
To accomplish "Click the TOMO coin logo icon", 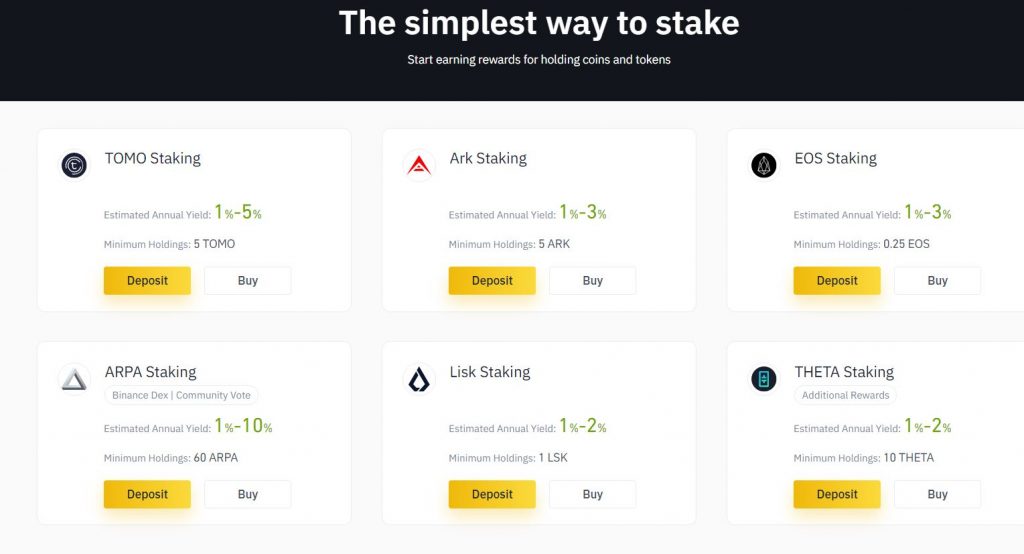I will tap(74, 165).
